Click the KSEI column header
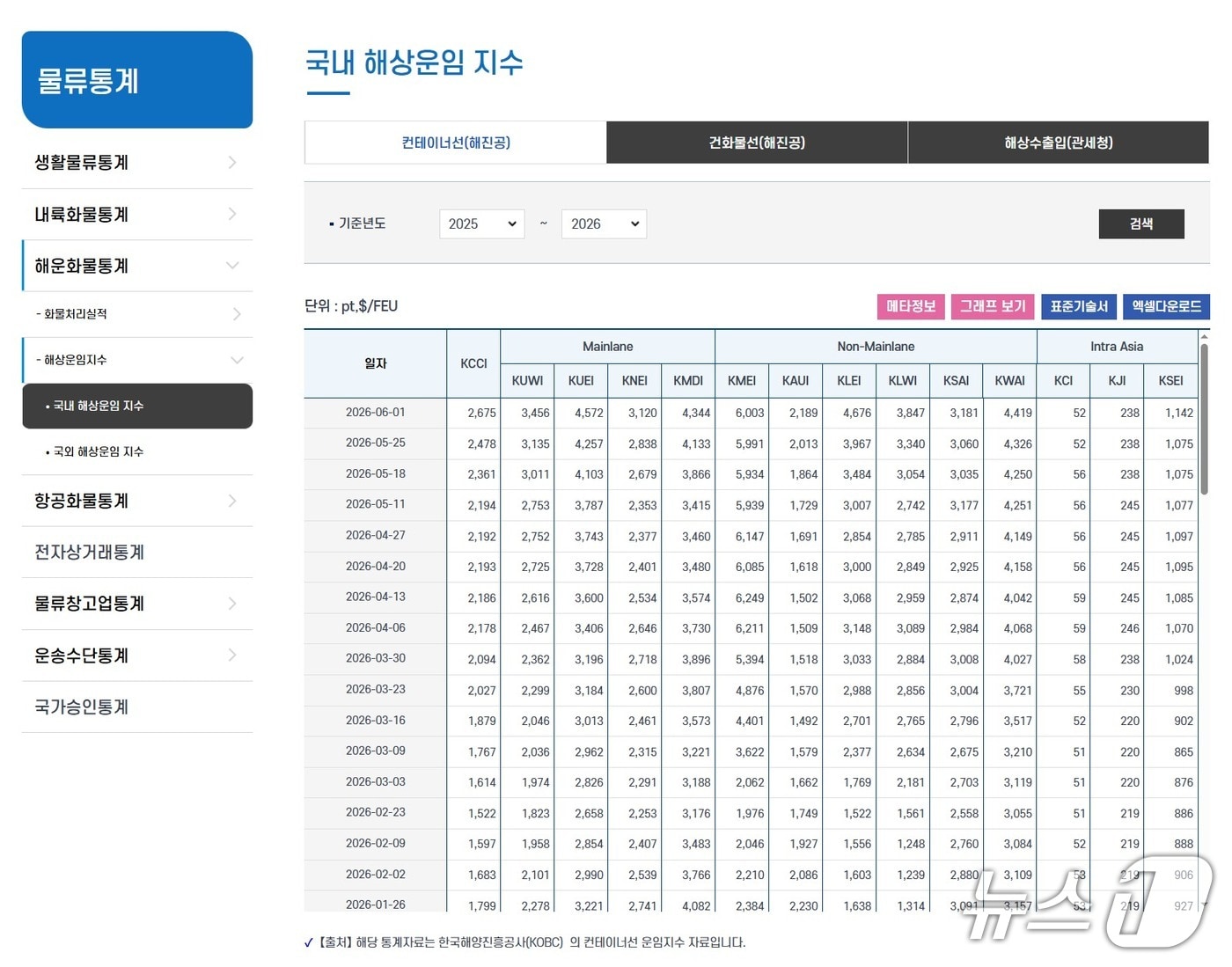This screenshot has width=1232, height=967. (1171, 380)
